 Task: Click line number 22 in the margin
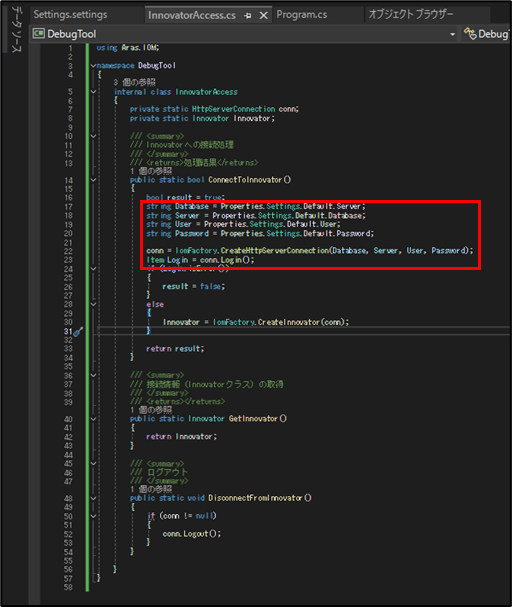[68, 251]
